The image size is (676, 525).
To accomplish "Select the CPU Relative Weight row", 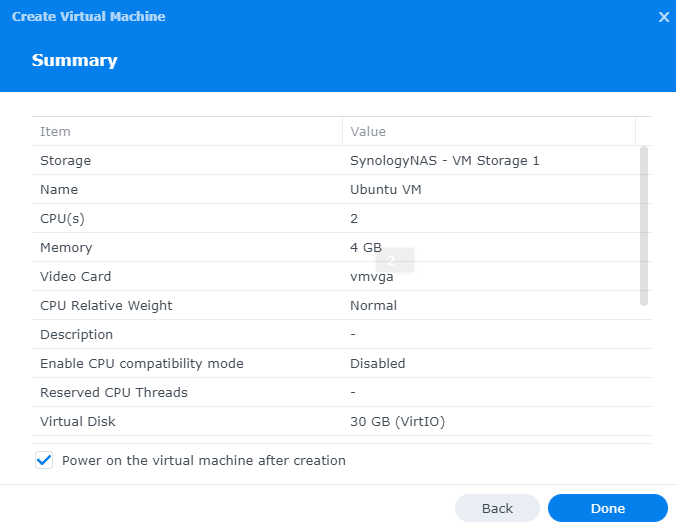I will click(341, 305).
